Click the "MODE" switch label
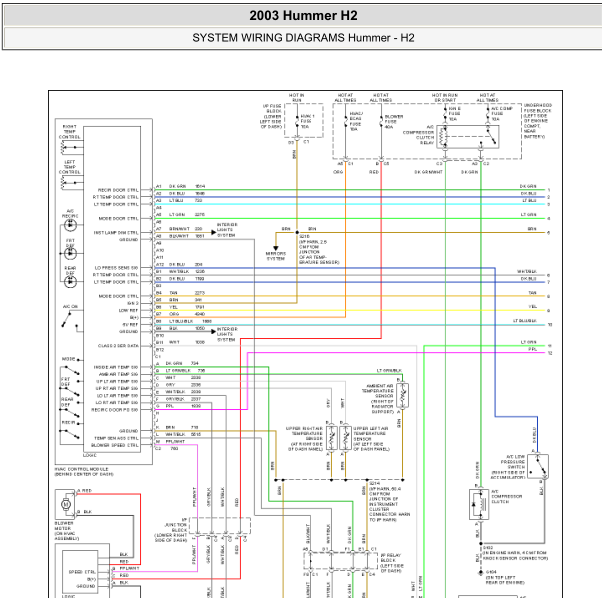The image size is (602, 598). tap(68, 359)
